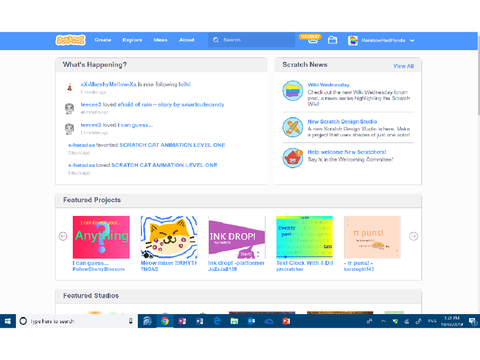Click the xX-MarshyMellow-Xx avatar image
Viewport: 480px width, 360px height.
click(70, 87)
